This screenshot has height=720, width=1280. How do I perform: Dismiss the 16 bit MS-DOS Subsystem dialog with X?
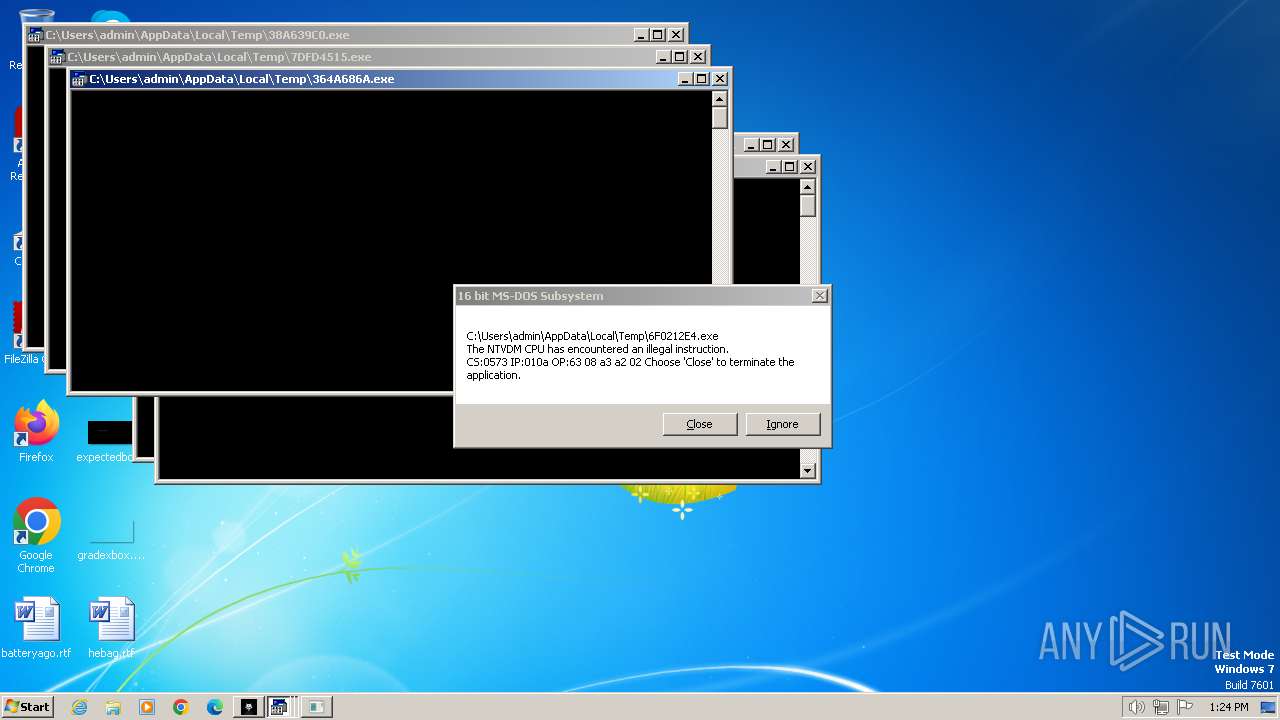pos(820,296)
